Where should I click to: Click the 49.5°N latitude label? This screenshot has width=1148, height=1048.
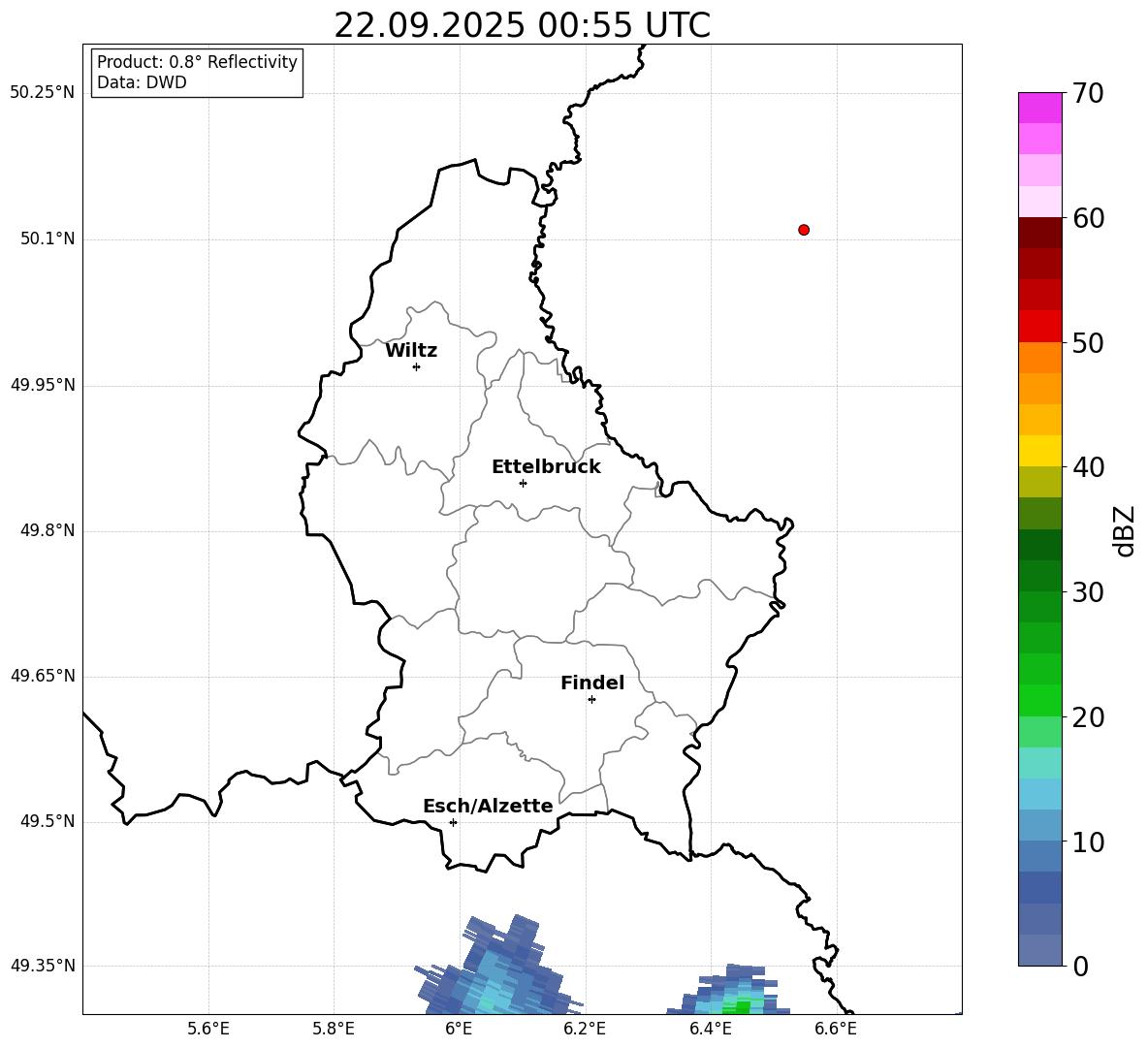(x=48, y=821)
